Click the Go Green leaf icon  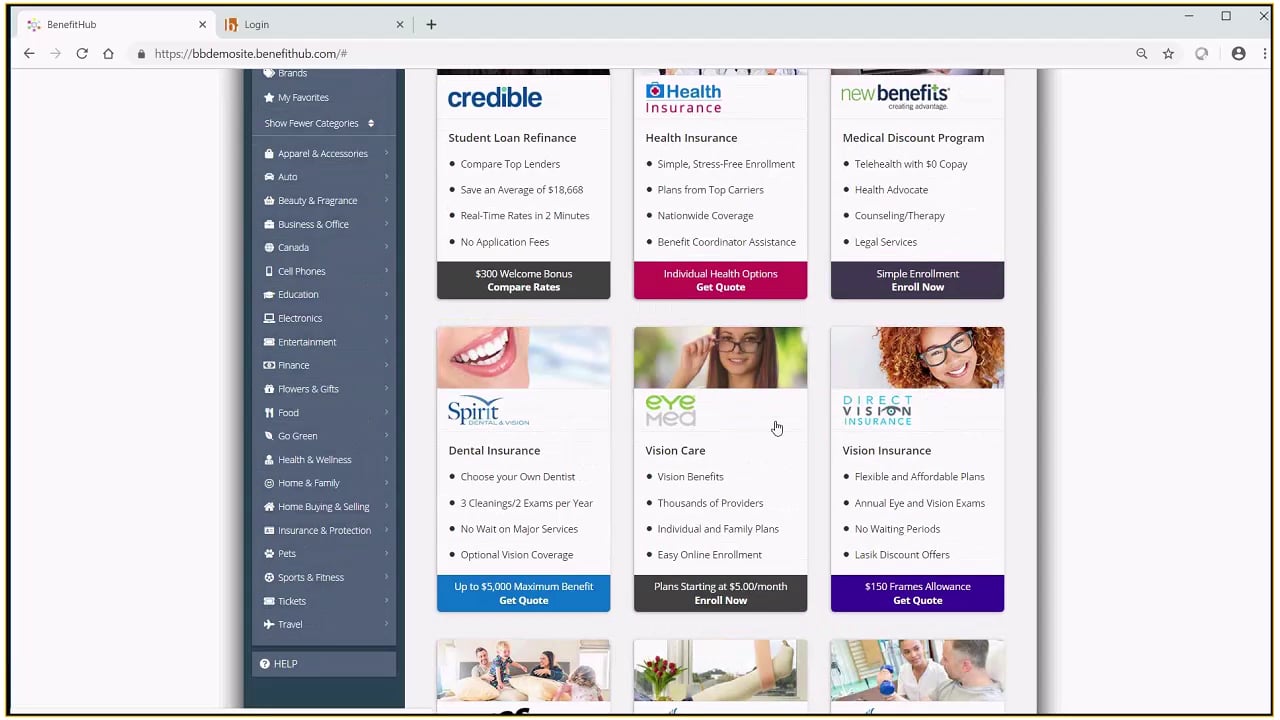tap(269, 436)
